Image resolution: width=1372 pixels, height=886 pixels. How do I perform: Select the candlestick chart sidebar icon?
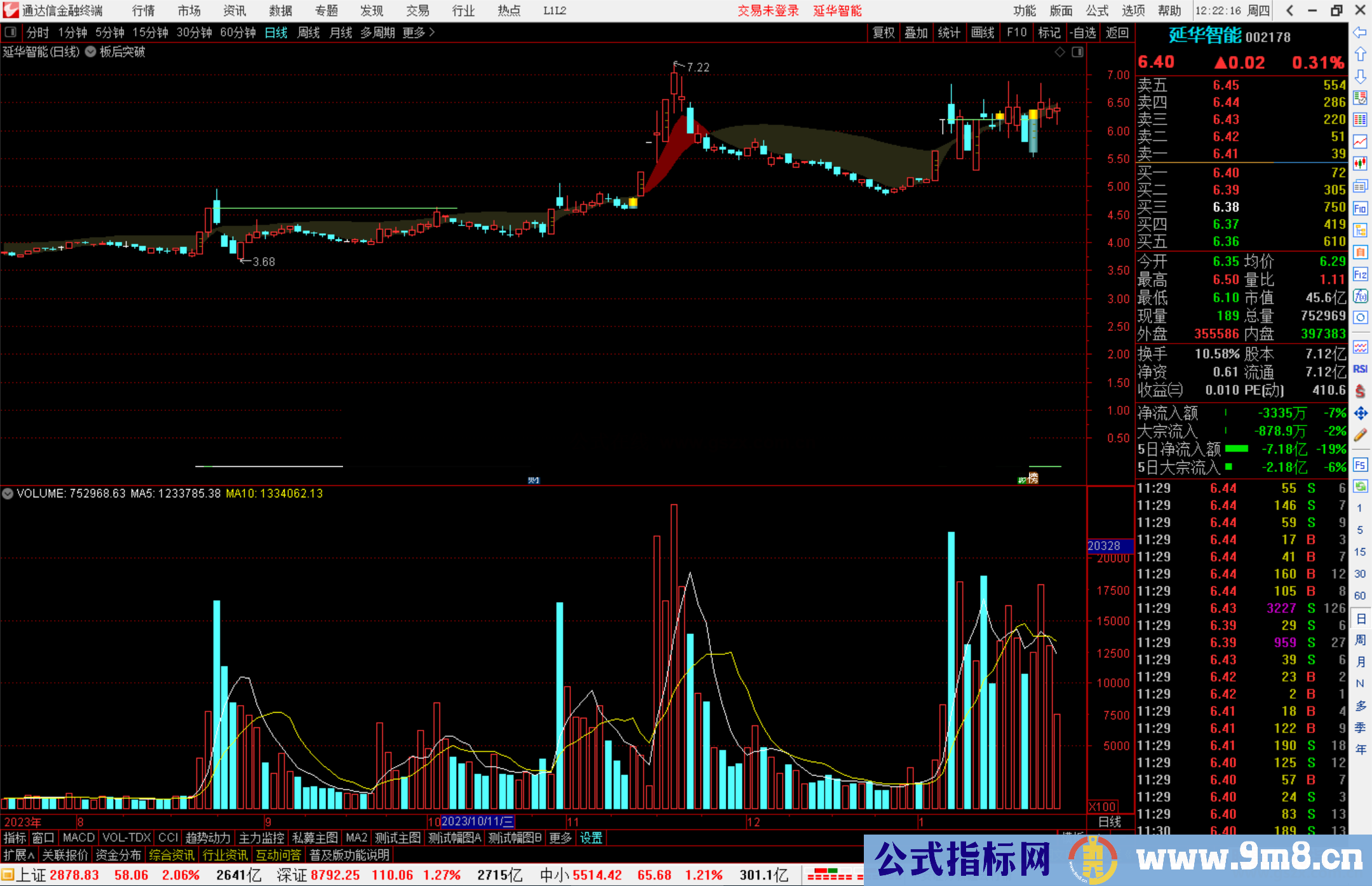pos(1360,164)
